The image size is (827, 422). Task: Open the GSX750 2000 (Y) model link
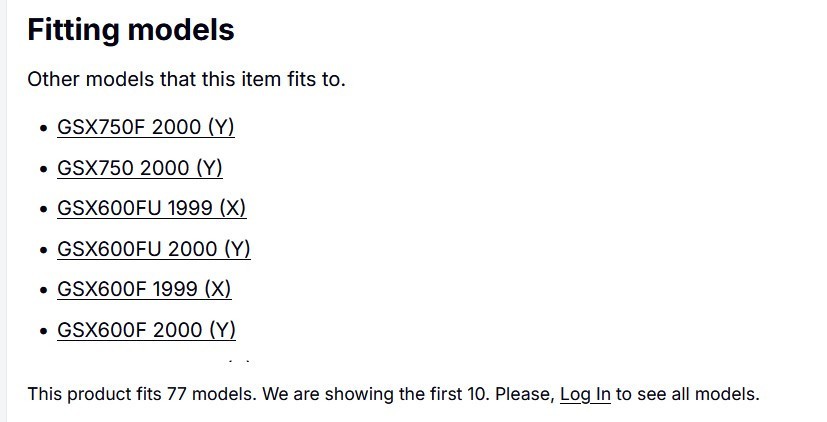coord(140,168)
